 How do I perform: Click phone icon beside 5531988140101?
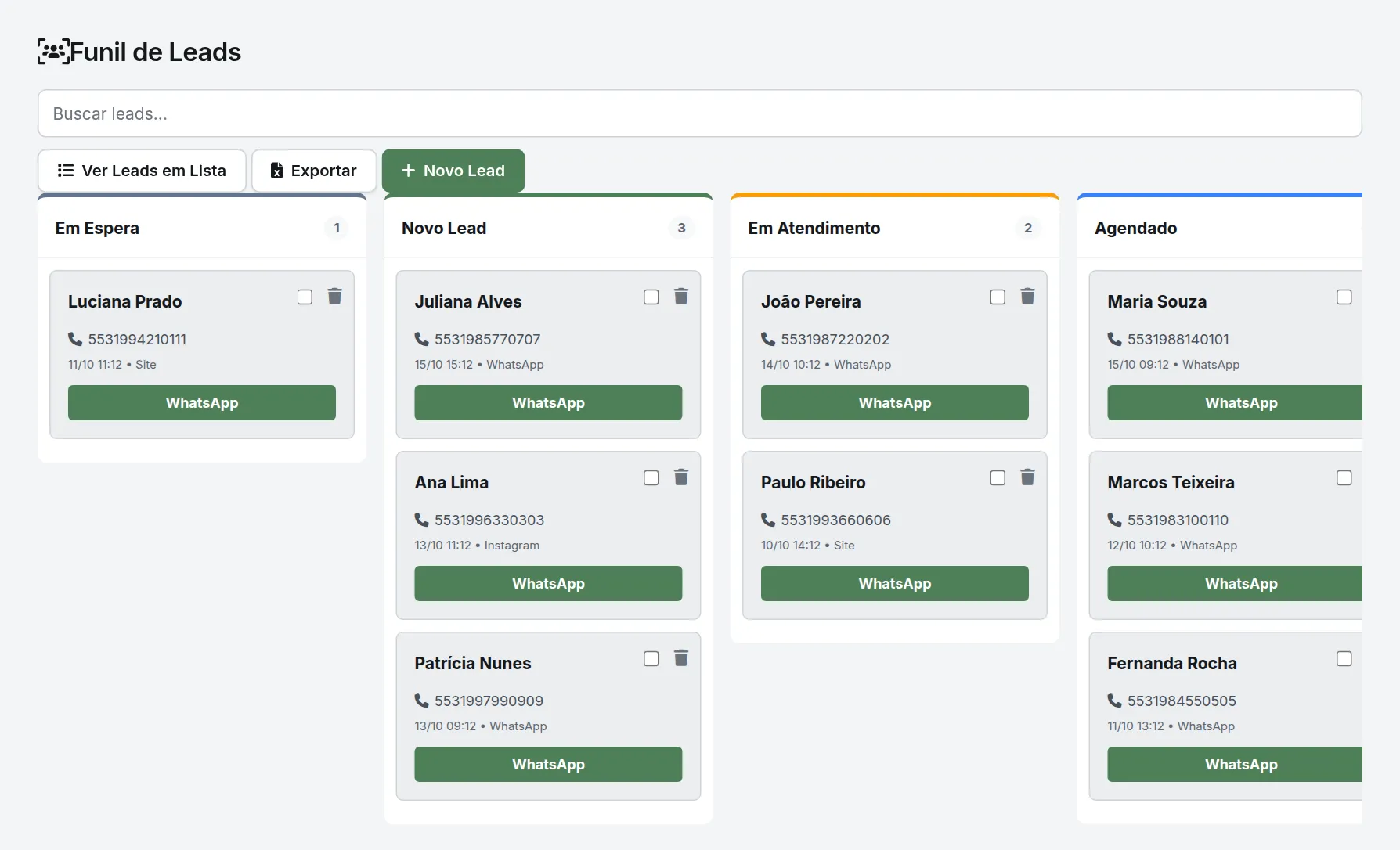click(x=1114, y=339)
